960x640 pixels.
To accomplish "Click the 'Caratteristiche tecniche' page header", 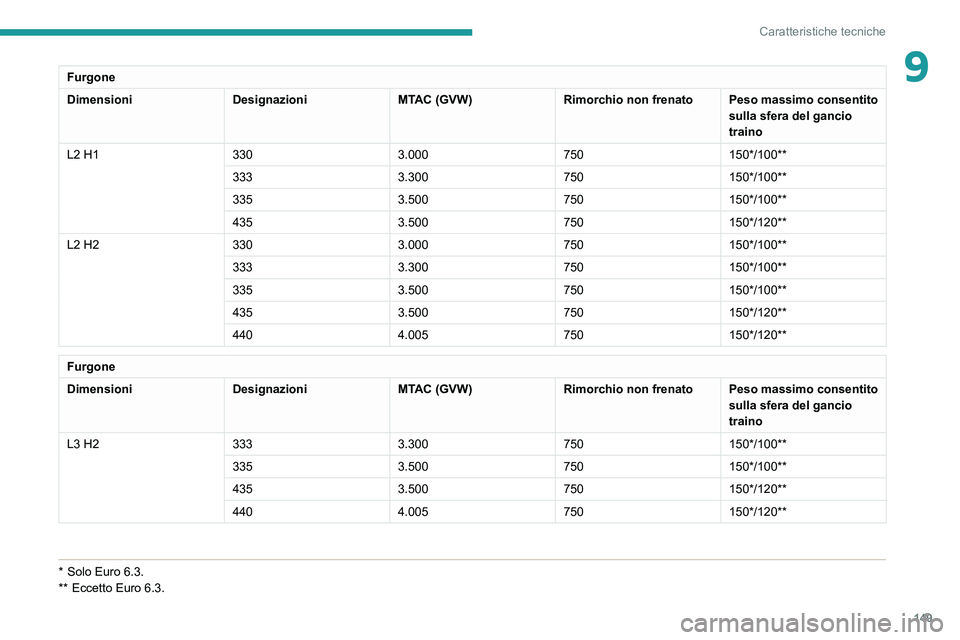I will [x=822, y=31].
